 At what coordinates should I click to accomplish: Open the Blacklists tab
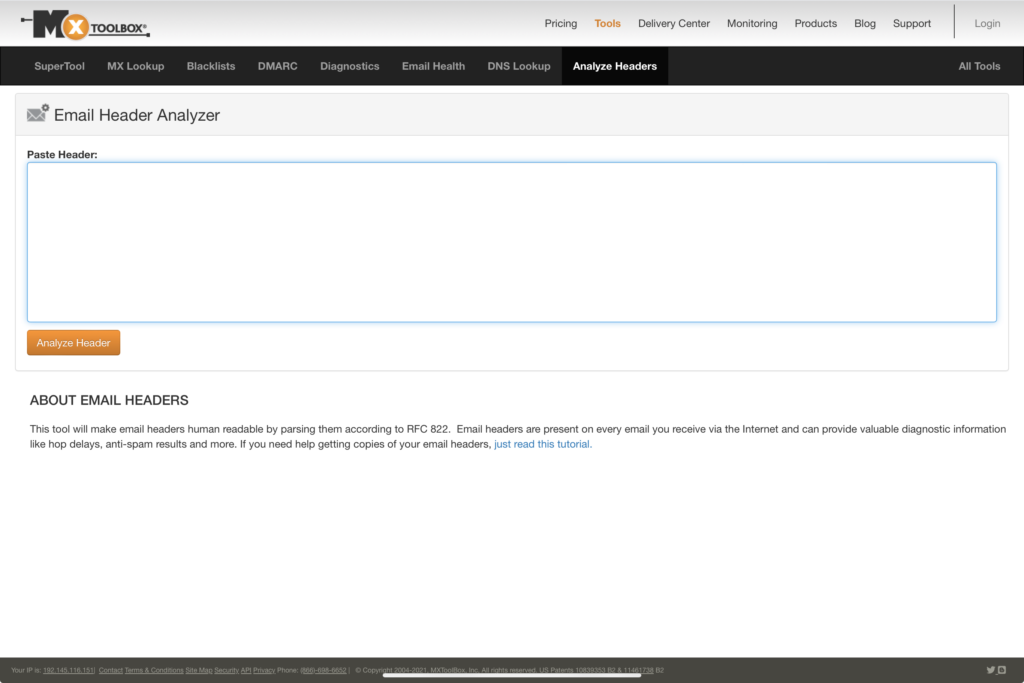click(211, 66)
